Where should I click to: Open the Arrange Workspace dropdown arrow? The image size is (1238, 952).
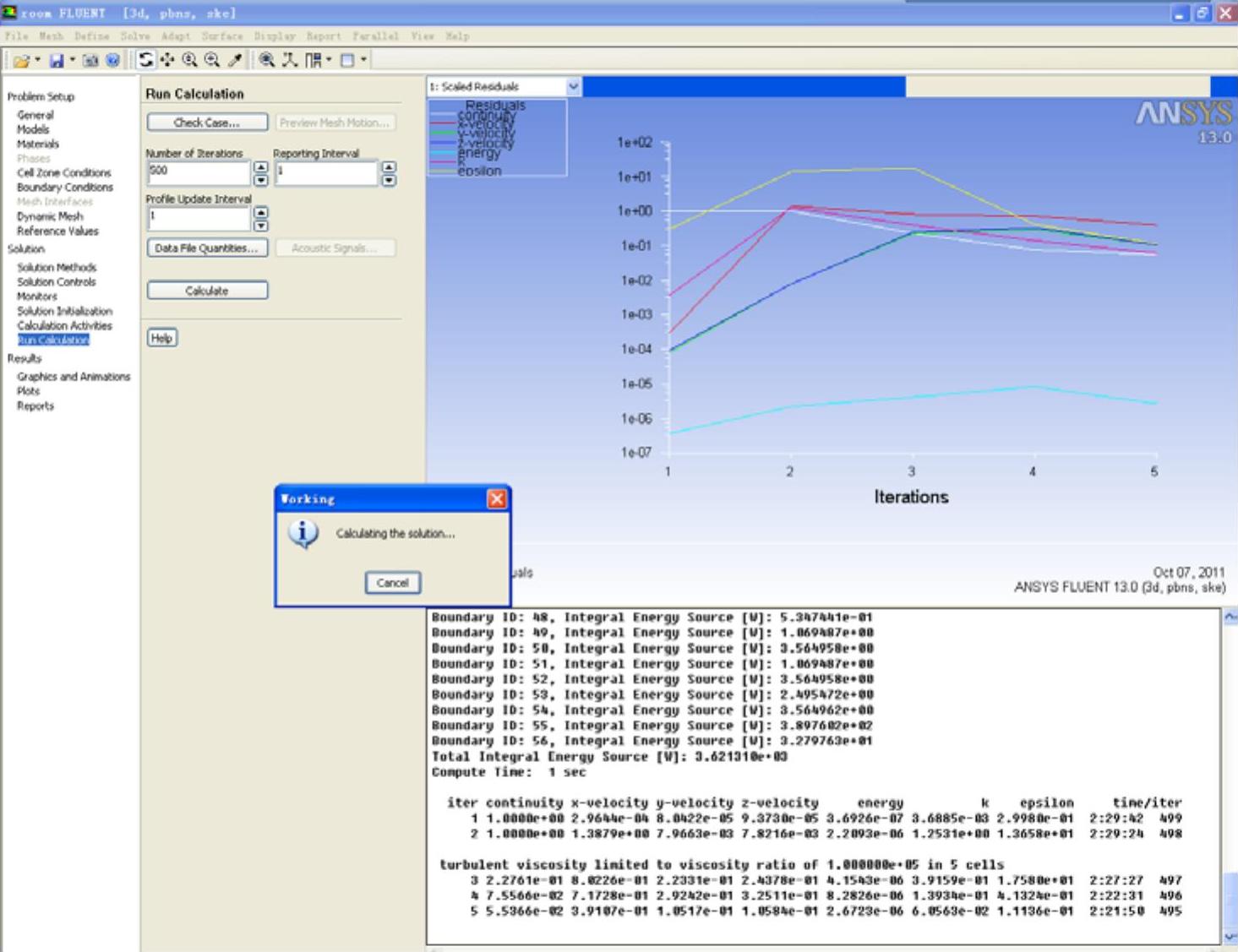click(329, 60)
